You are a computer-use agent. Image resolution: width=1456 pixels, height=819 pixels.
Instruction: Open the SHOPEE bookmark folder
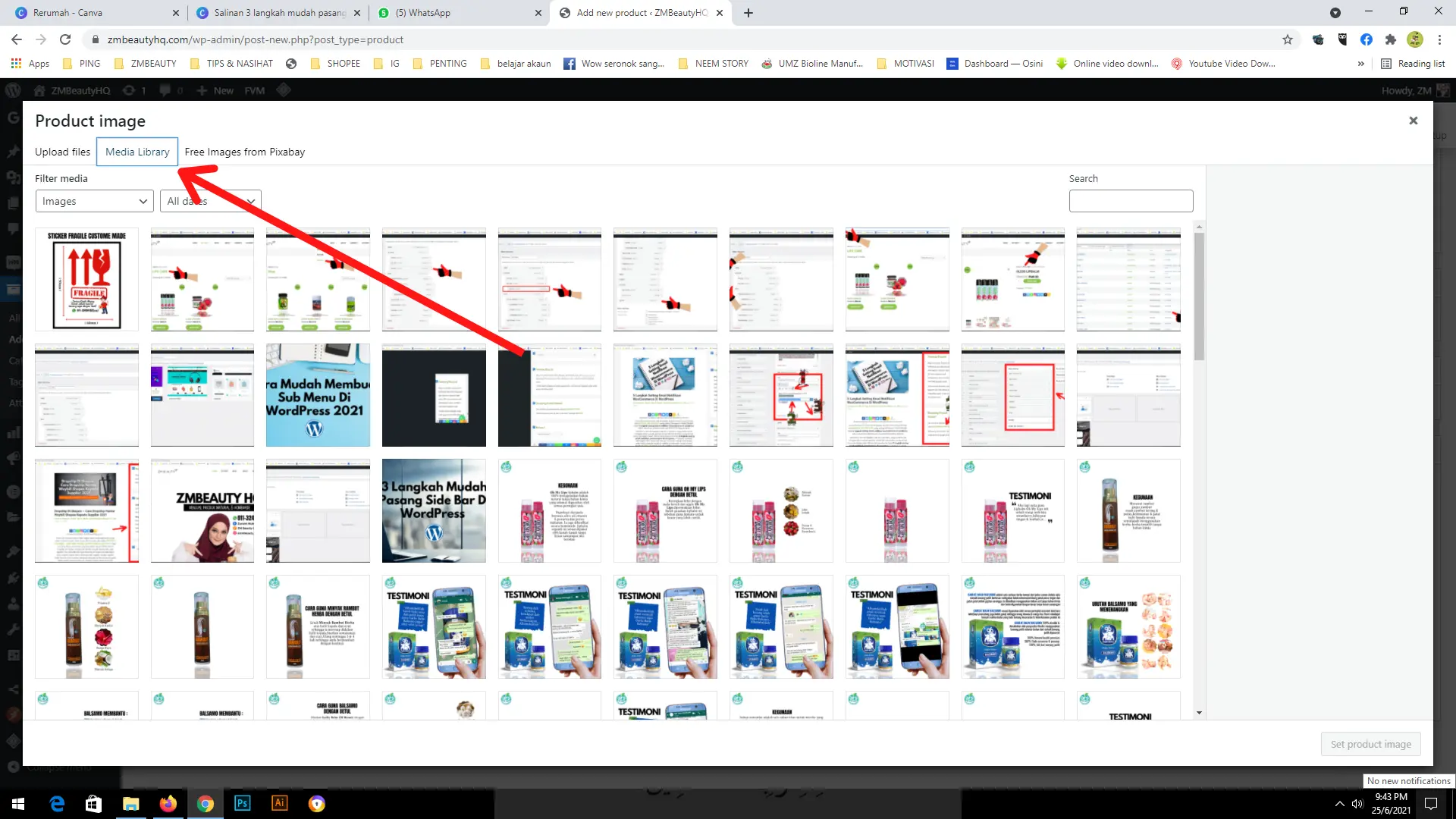[x=334, y=64]
